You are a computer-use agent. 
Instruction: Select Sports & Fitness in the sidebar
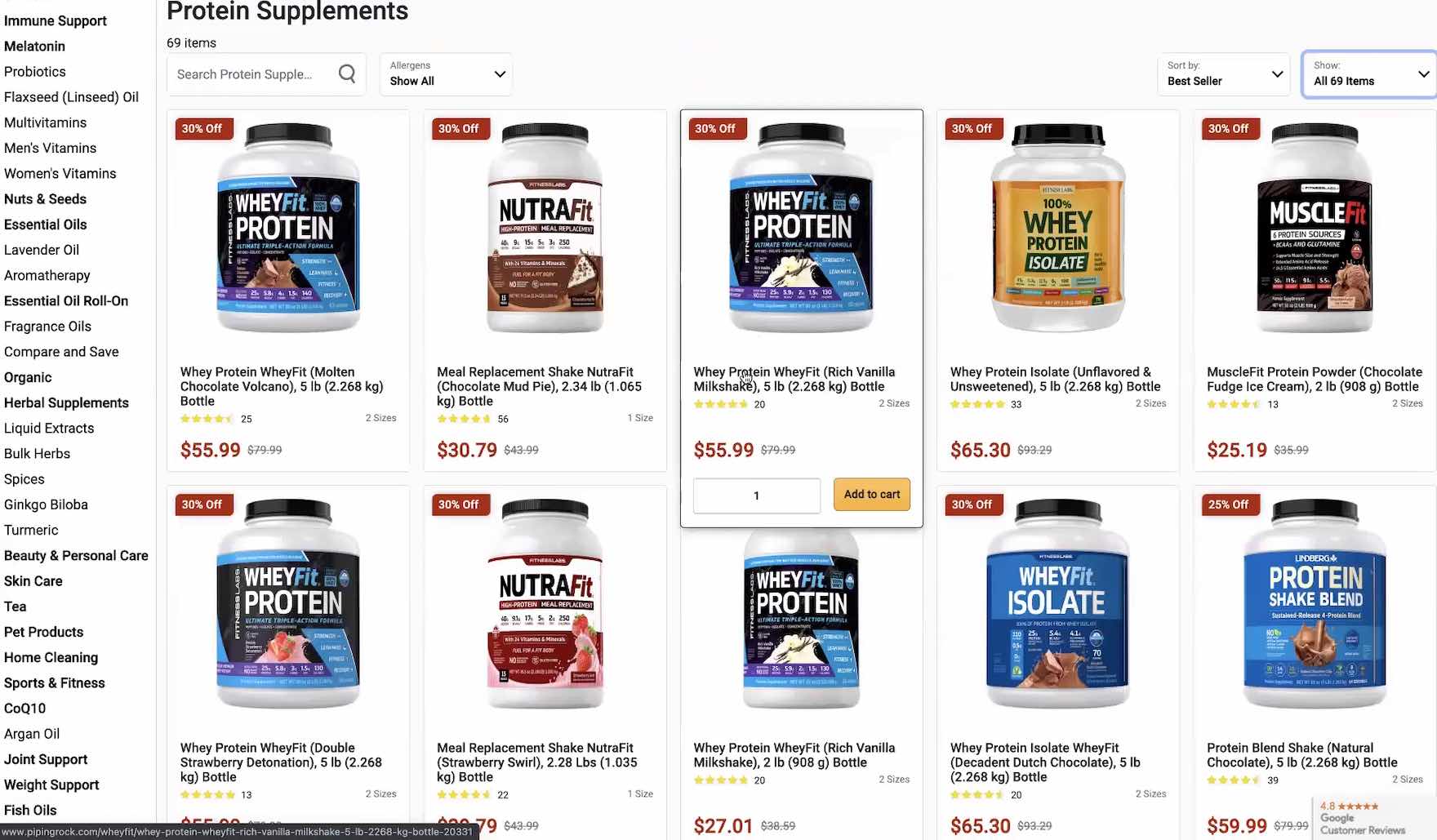coord(55,683)
